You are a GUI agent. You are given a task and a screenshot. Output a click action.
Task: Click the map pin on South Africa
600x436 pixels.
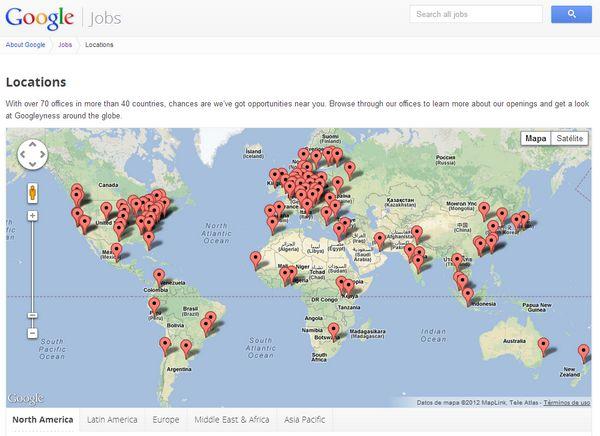[x=334, y=331]
